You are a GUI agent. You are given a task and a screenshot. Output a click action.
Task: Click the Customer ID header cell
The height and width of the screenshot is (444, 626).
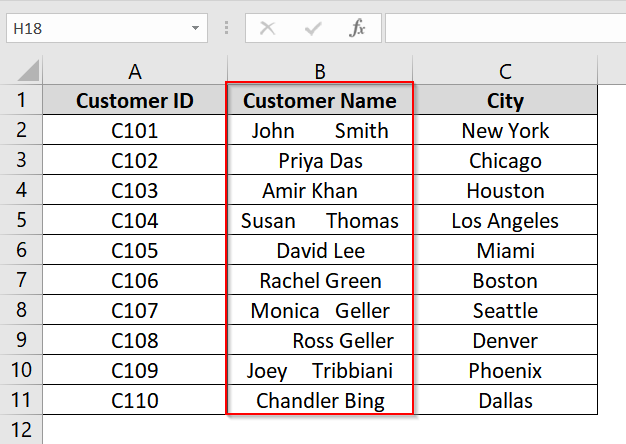click(135, 100)
